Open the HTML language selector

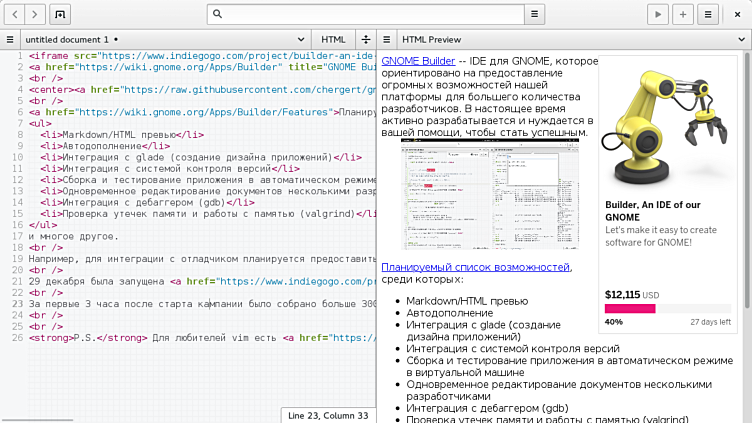point(333,40)
